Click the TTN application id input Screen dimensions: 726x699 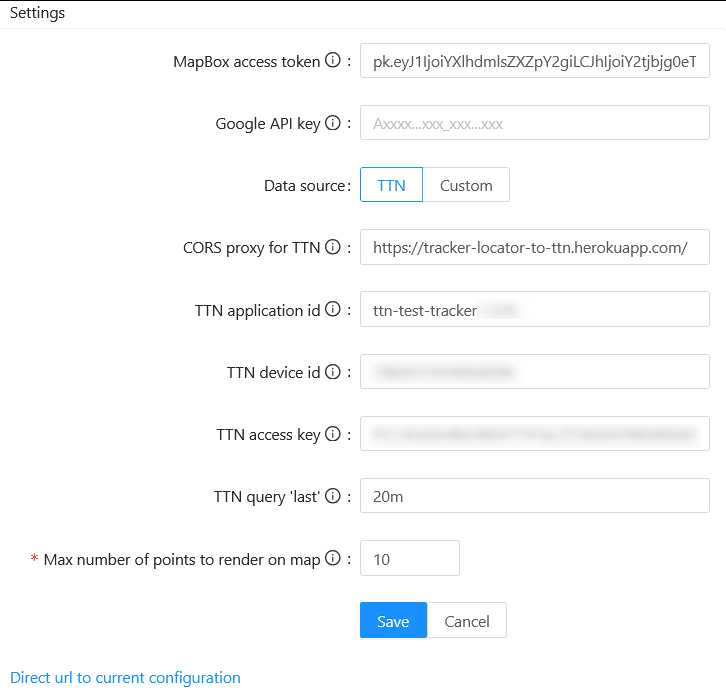(x=534, y=310)
